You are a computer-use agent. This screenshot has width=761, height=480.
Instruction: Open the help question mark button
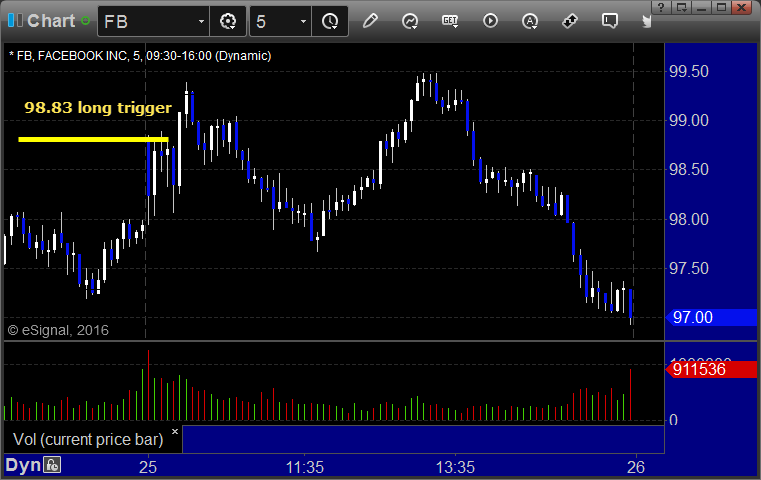tap(661, 7)
